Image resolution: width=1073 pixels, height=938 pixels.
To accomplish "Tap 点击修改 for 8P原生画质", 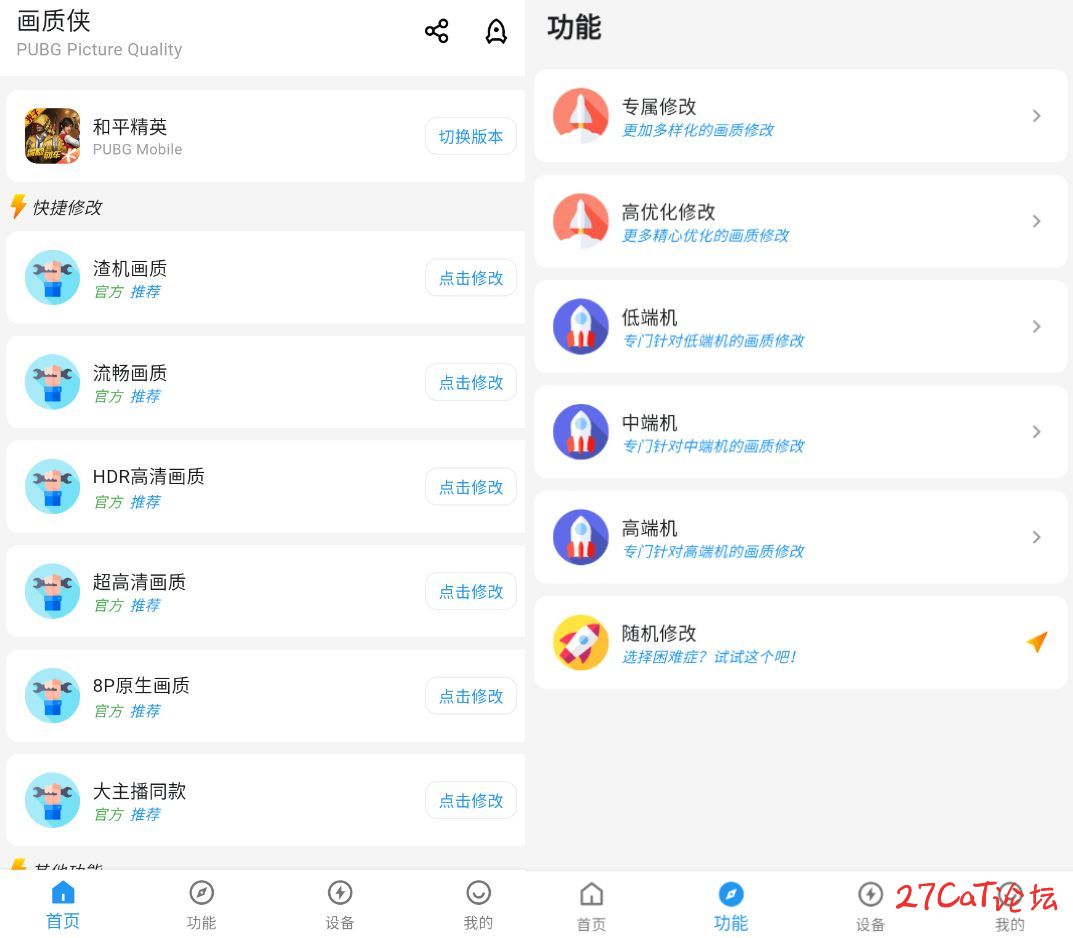I will (x=471, y=696).
